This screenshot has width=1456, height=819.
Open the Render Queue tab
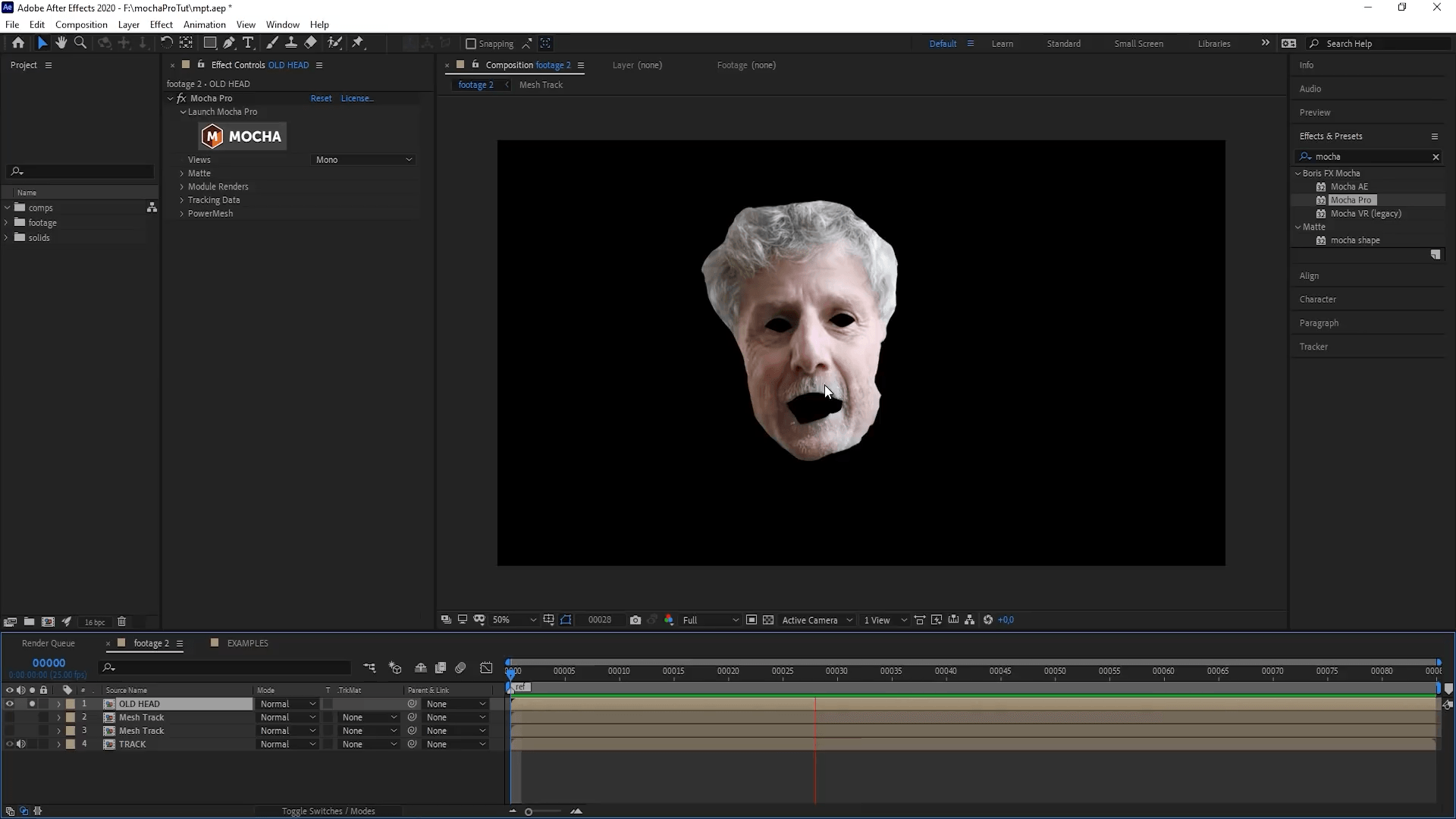click(x=48, y=643)
